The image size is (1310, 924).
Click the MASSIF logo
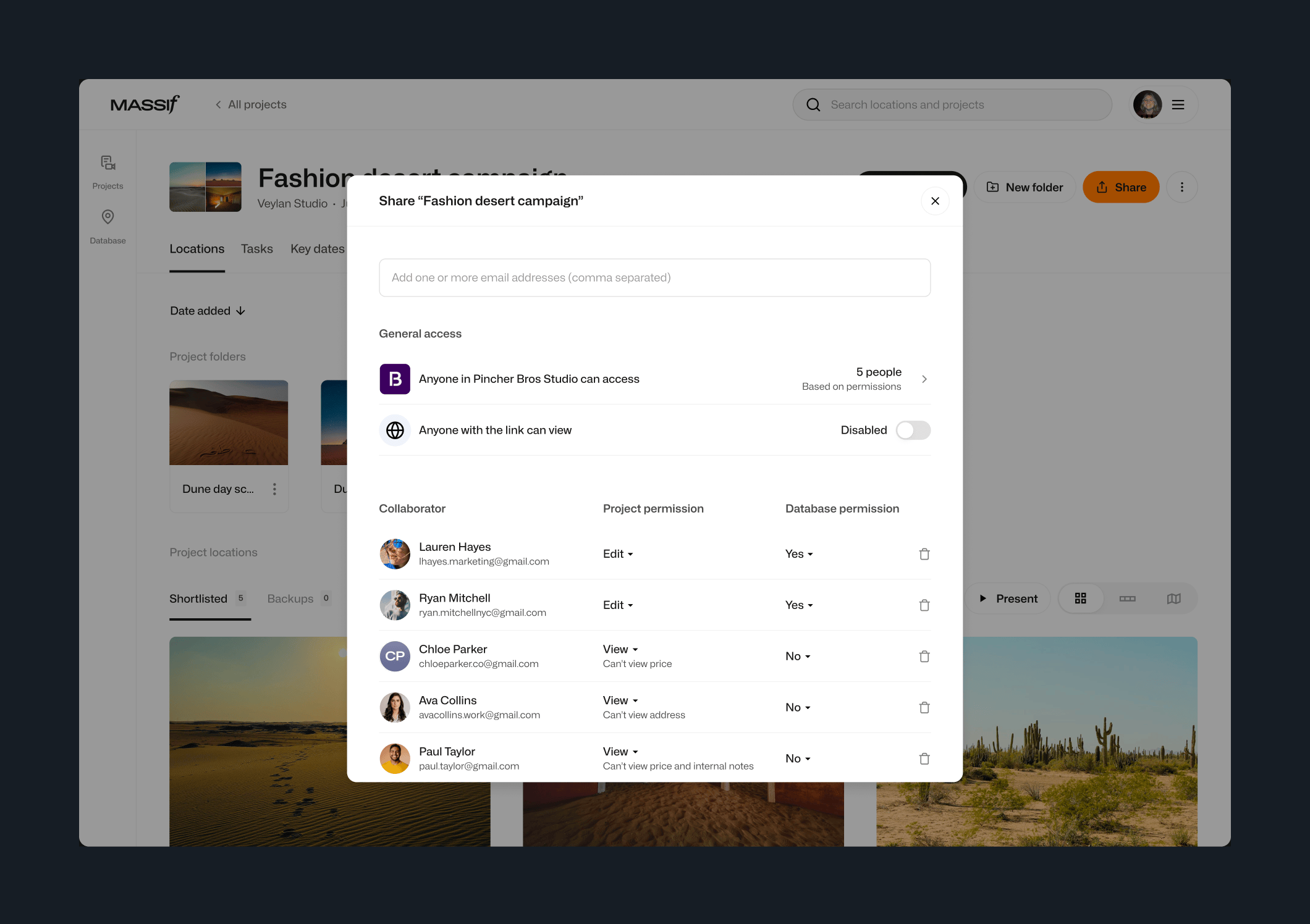[145, 104]
